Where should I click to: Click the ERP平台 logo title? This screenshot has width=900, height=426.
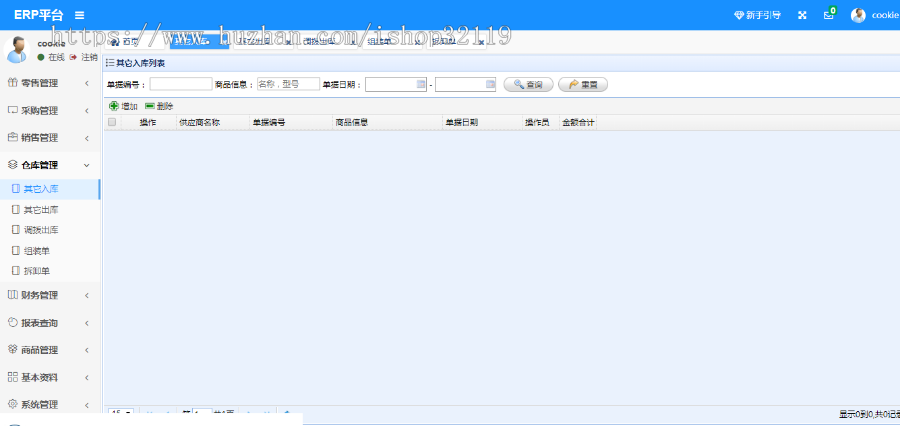click(x=38, y=16)
